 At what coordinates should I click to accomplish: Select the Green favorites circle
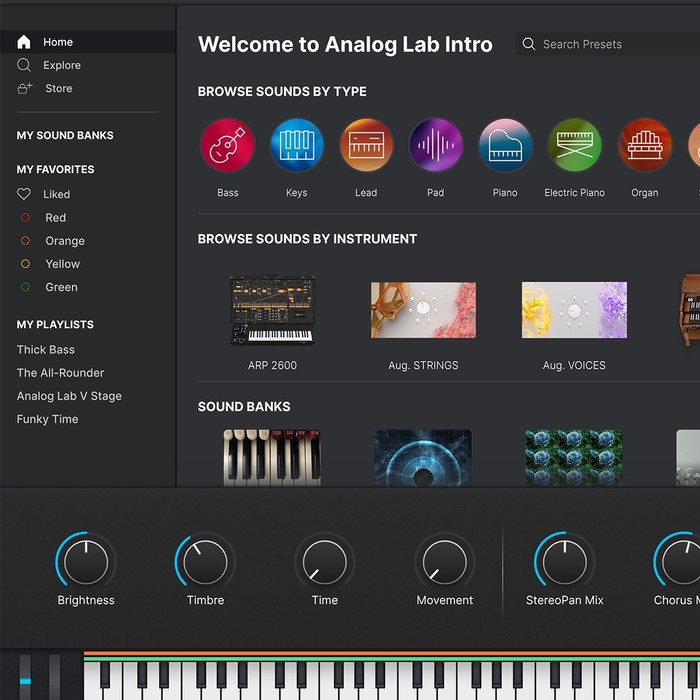point(25,287)
